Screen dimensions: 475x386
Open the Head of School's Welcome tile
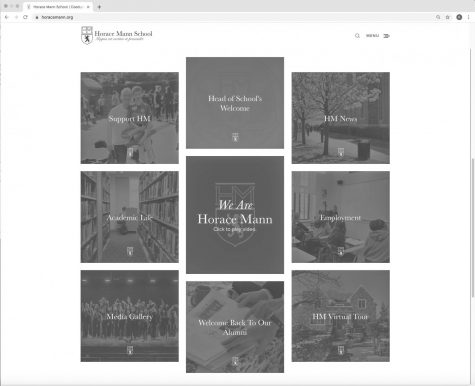tap(235, 103)
